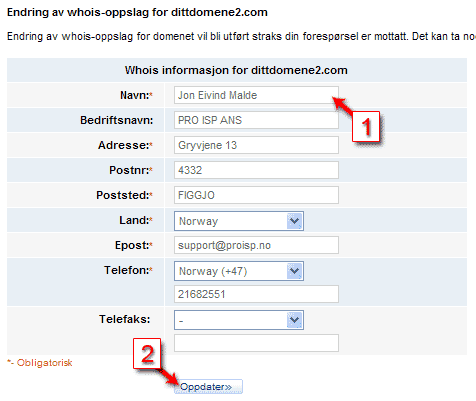The image size is (476, 401).
Task: Click the red numbered marker 1
Action: coord(366,126)
